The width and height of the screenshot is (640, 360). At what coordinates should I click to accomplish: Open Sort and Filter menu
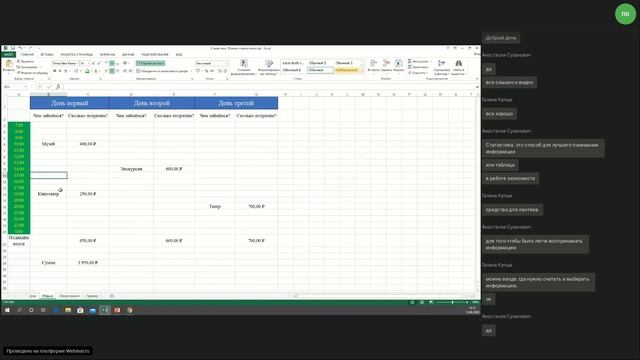pyautogui.click(x=441, y=67)
